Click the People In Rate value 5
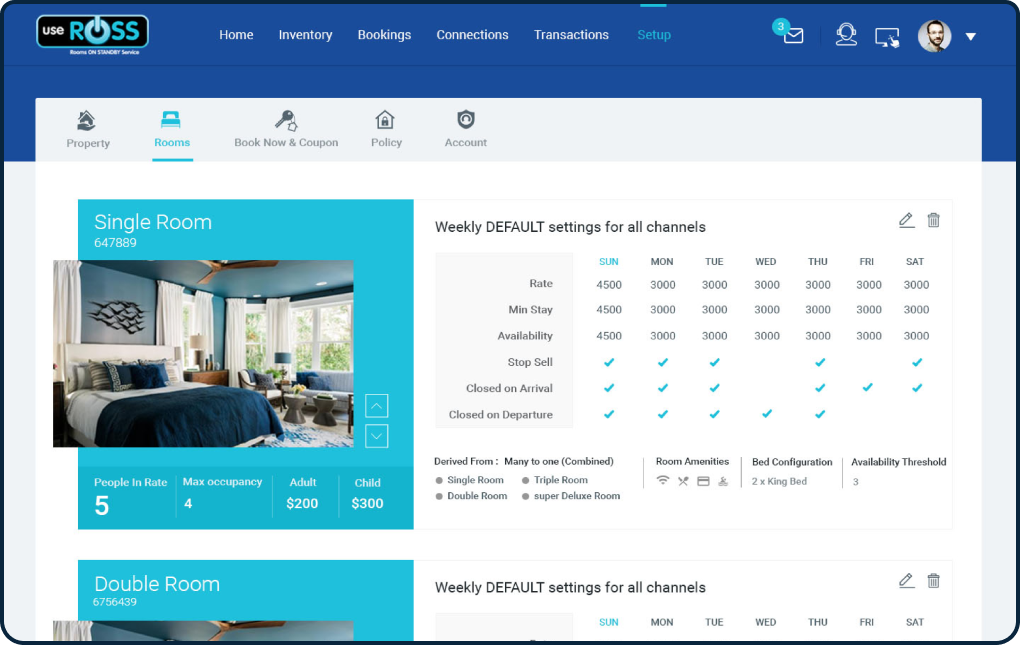This screenshot has width=1020, height=645. pyautogui.click(x=101, y=506)
